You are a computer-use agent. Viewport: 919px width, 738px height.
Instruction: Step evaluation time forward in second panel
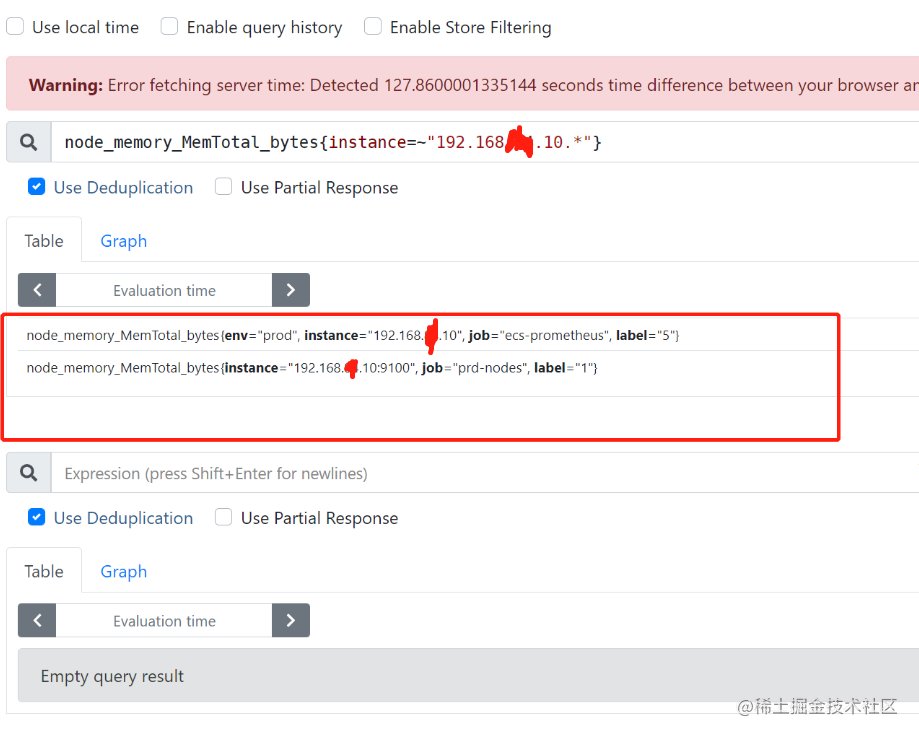point(291,620)
